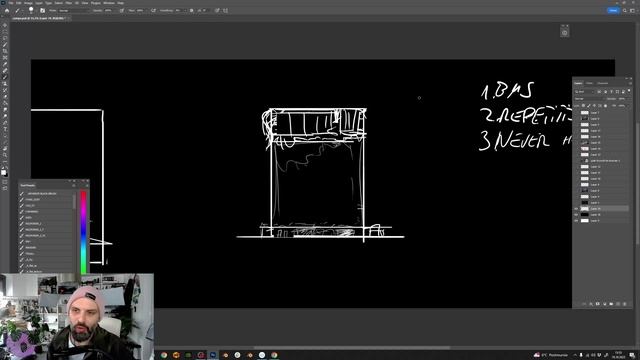Set the foreground color swatch
640x360 pixels.
[4, 172]
